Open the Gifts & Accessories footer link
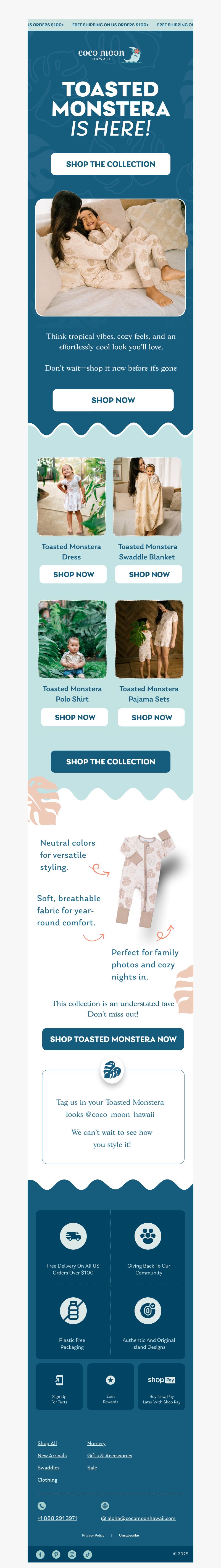Viewport: 221px width, 1568px height. (110, 1455)
